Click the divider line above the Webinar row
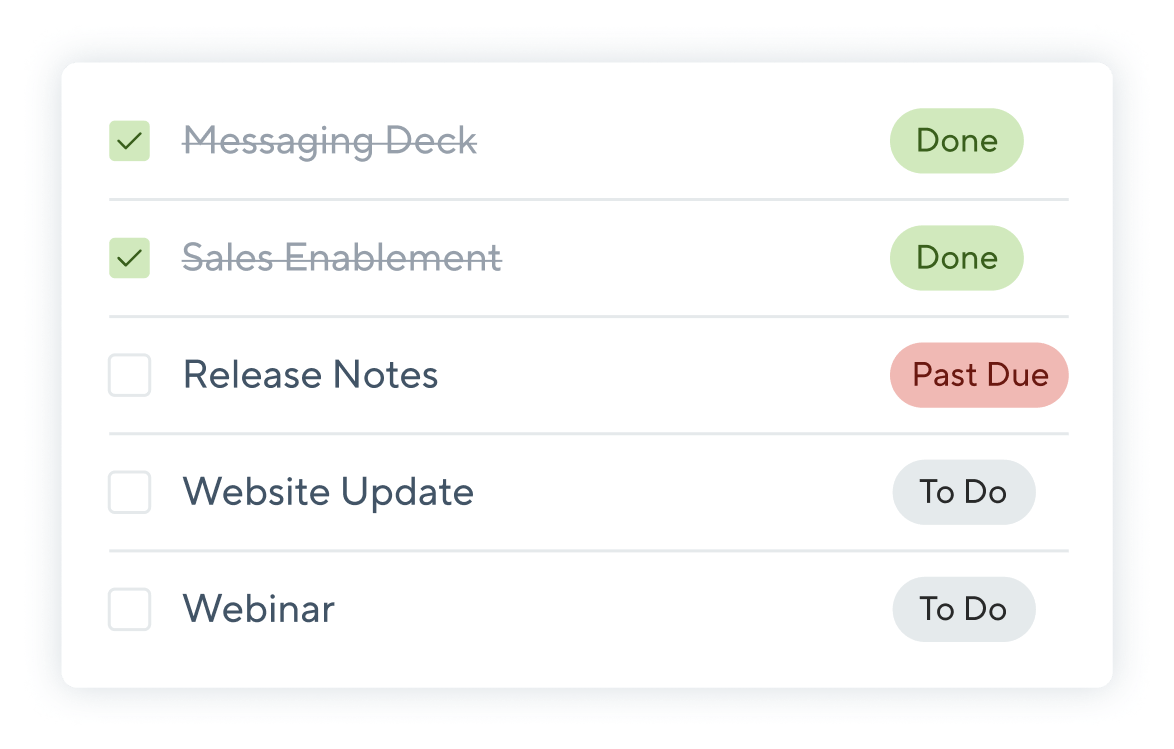The height and width of the screenshot is (749, 1174). 588,551
